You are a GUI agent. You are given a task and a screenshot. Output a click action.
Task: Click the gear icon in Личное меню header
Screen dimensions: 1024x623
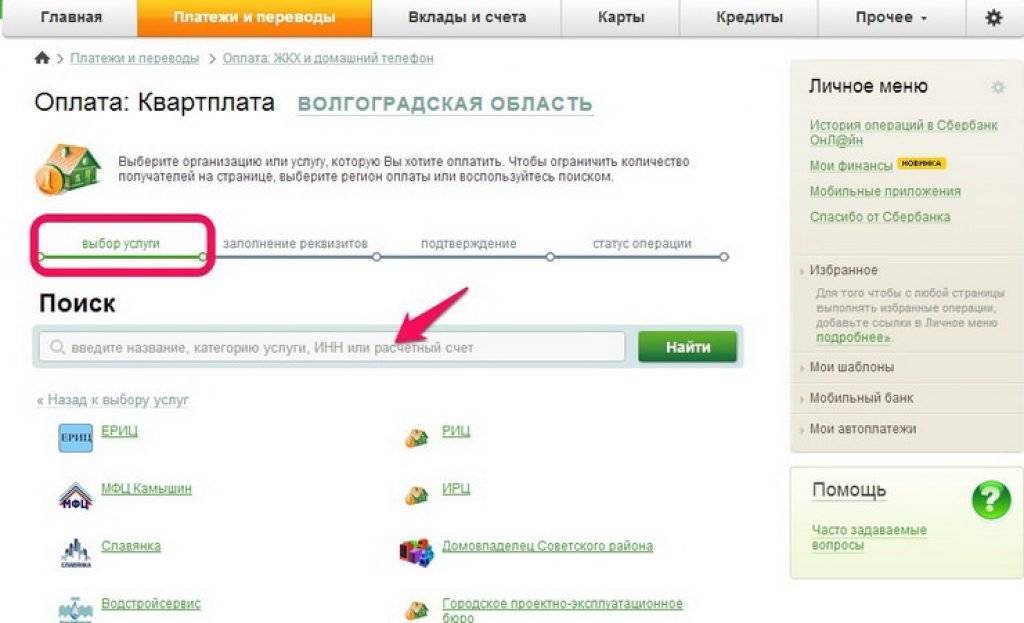pos(998,87)
